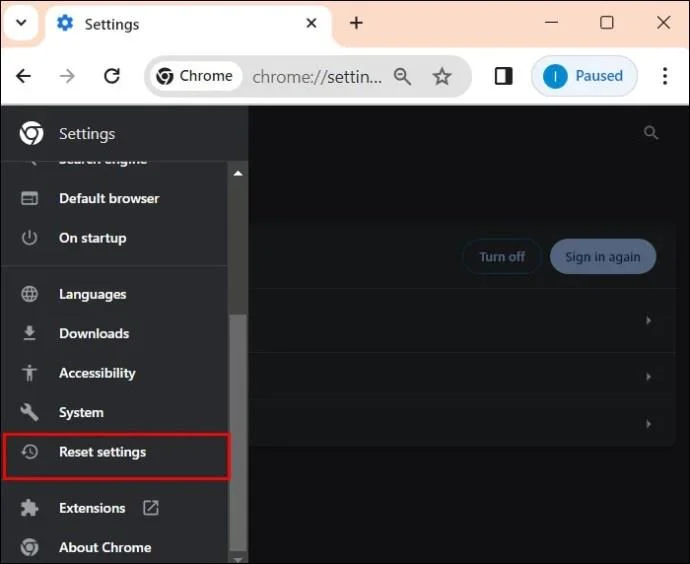
Task: Click the Downloads arrow icon
Action: tap(29, 333)
